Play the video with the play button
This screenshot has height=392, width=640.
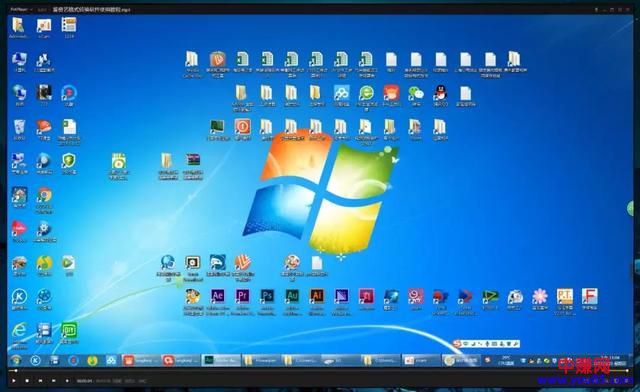click(x=14, y=381)
